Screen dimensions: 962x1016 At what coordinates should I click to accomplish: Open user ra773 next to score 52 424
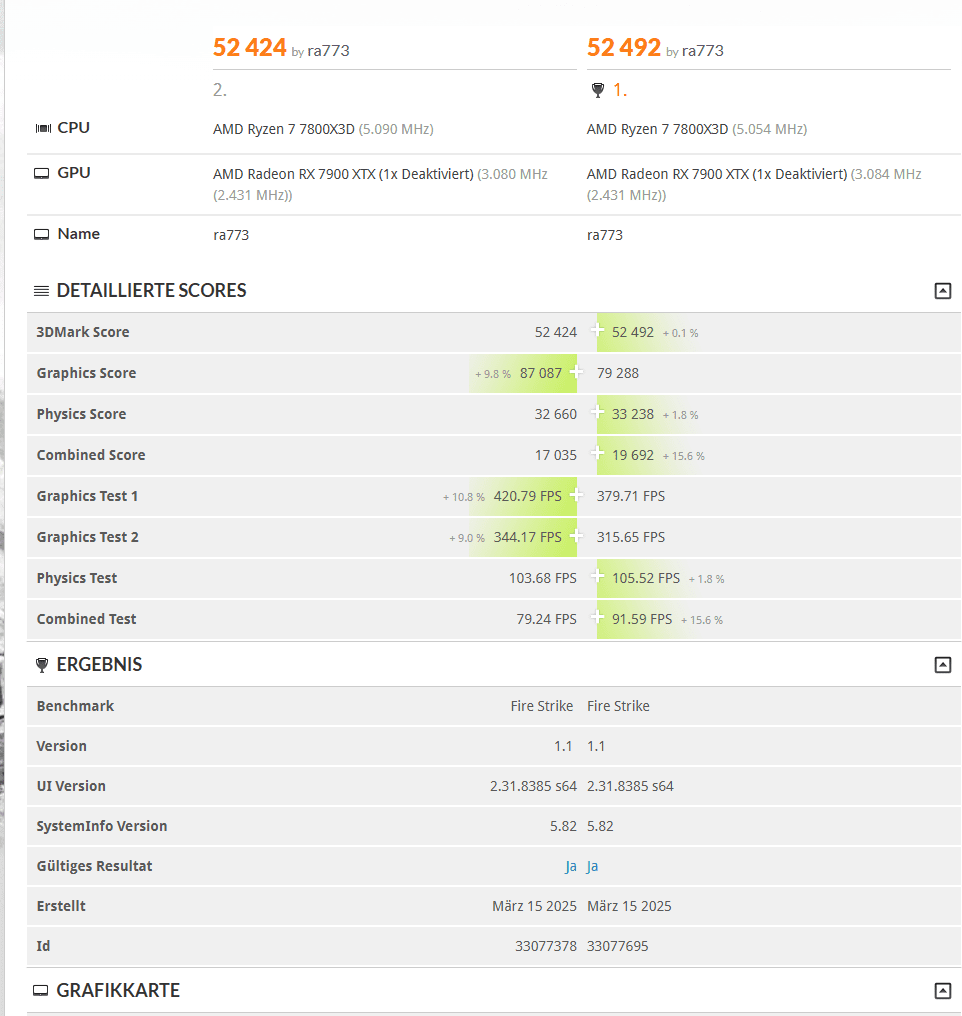pos(328,51)
